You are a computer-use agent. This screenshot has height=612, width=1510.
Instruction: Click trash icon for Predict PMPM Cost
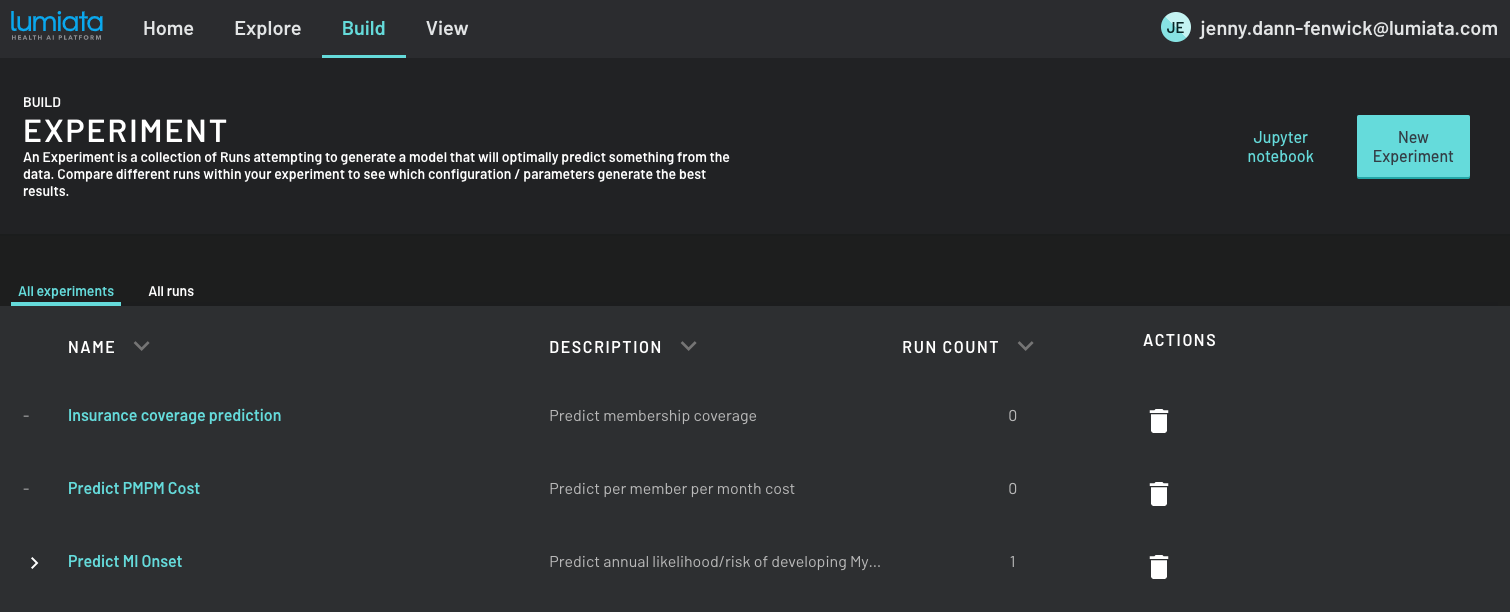(1158, 494)
